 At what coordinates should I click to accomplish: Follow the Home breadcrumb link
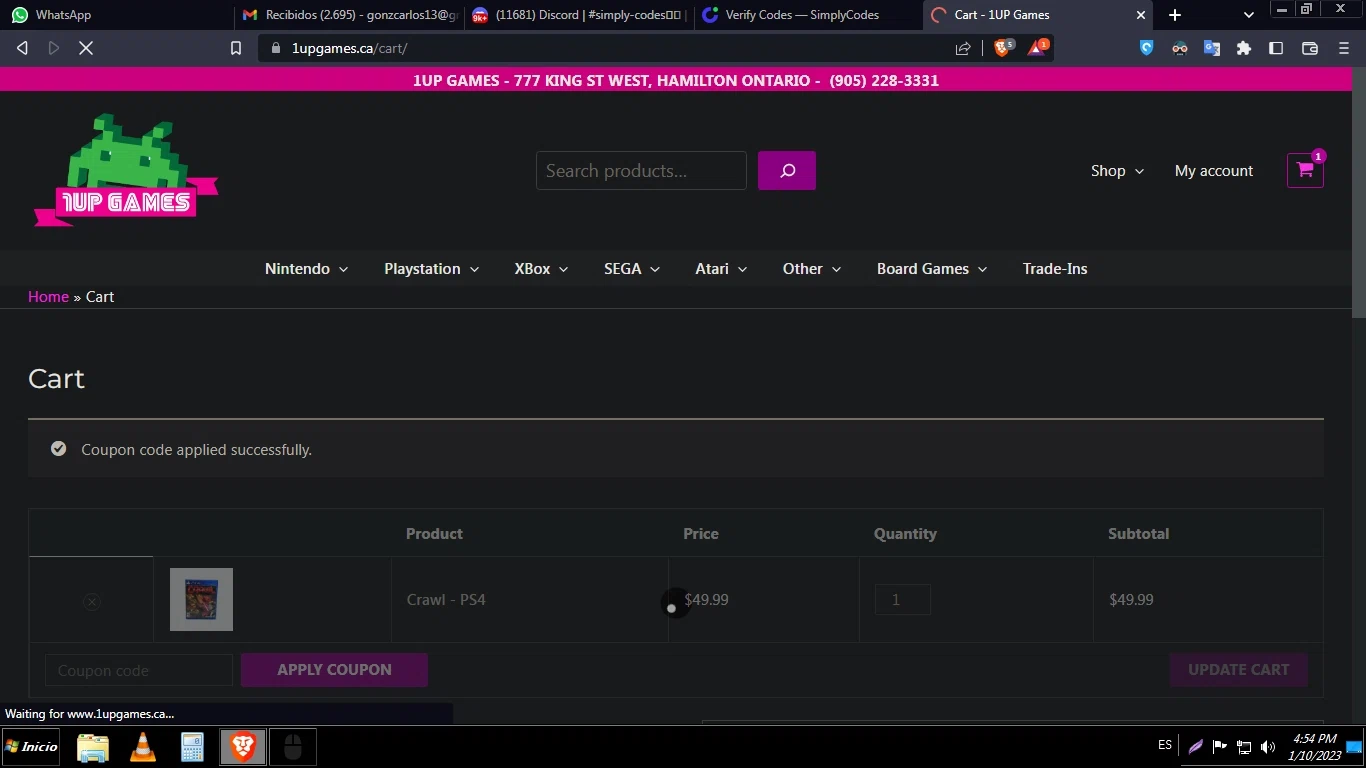[x=48, y=297]
